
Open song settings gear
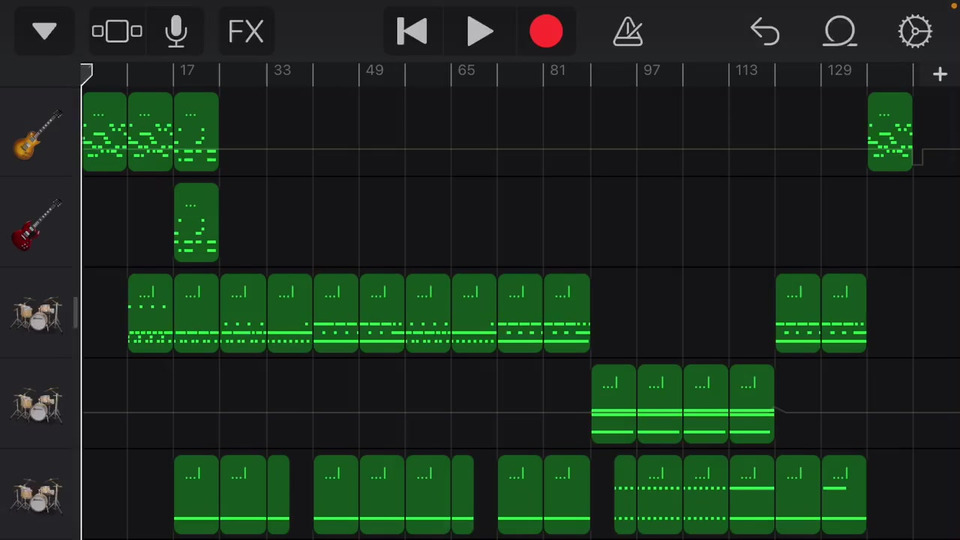[x=915, y=31]
